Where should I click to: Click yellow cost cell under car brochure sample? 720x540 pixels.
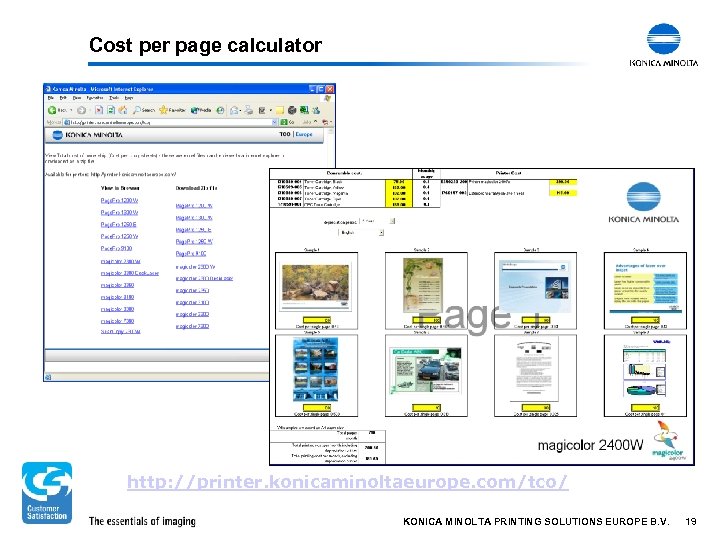426,407
